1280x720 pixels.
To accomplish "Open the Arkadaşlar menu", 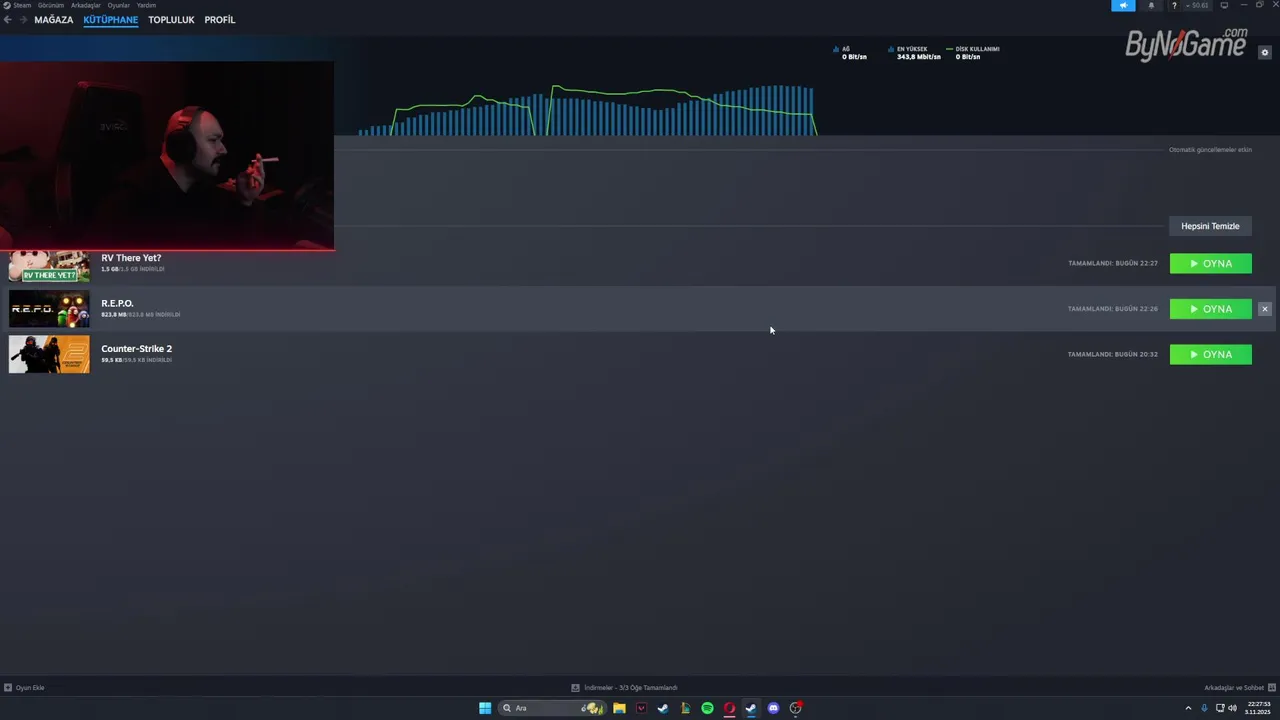I will (x=86, y=5).
